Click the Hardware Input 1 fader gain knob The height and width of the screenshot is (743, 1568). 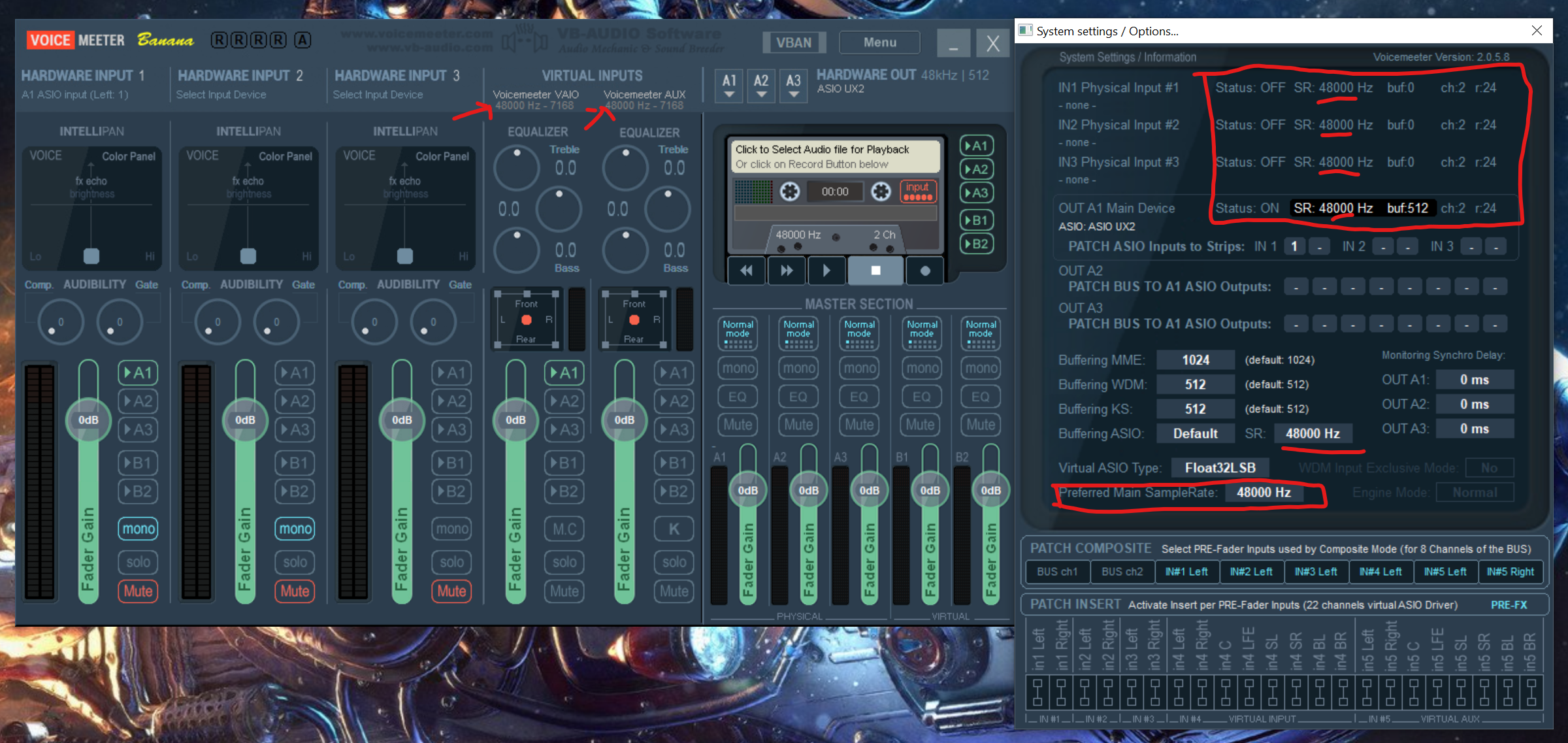point(88,420)
